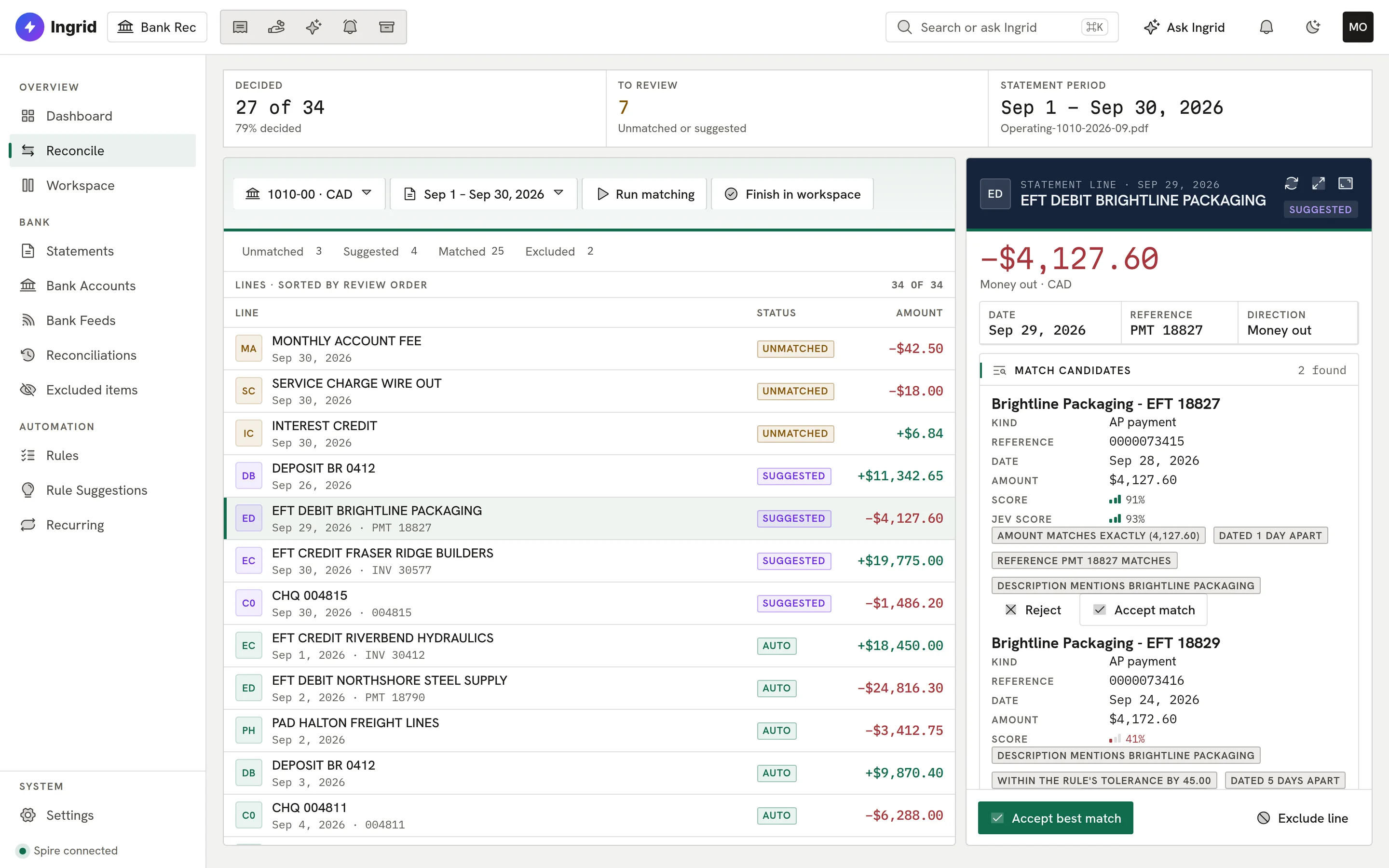The width and height of the screenshot is (1389, 868).
Task: Click the Match Candidates search-list icon
Action: point(999,370)
